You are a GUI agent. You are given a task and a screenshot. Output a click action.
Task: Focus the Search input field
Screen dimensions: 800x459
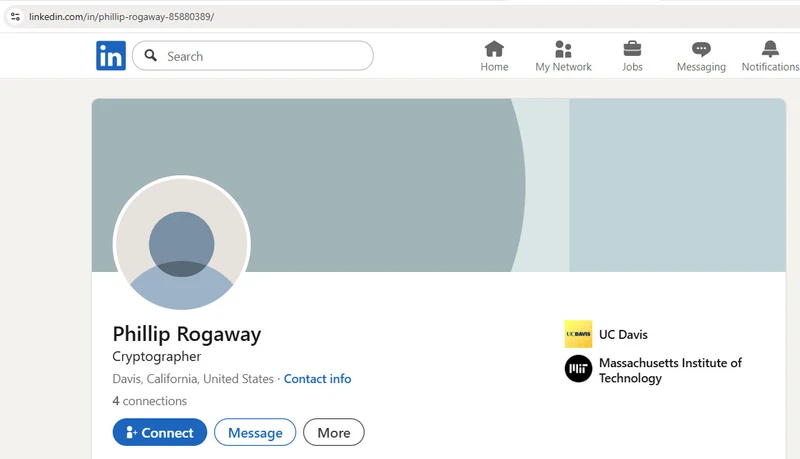pyautogui.click(x=253, y=56)
